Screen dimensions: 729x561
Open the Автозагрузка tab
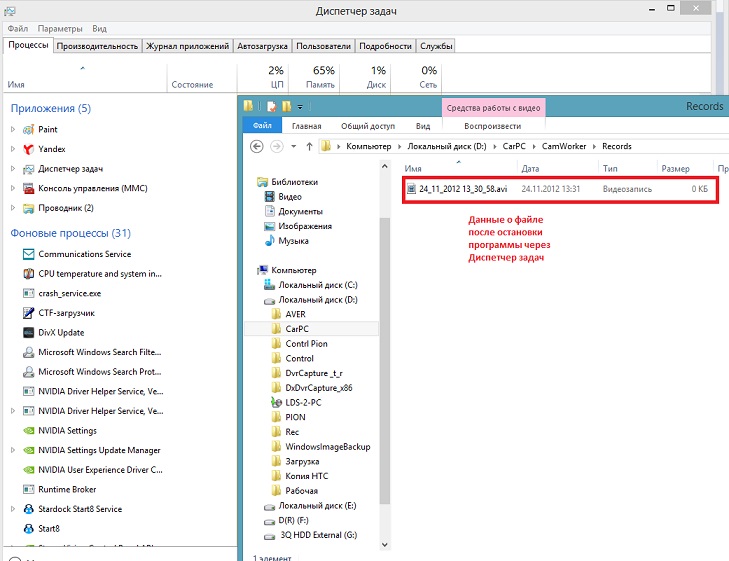(261, 46)
